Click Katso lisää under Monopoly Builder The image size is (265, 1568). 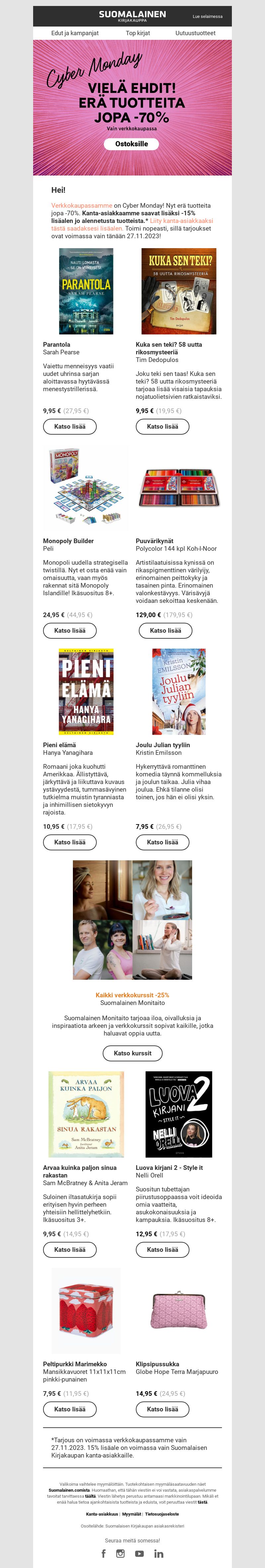coord(70,630)
